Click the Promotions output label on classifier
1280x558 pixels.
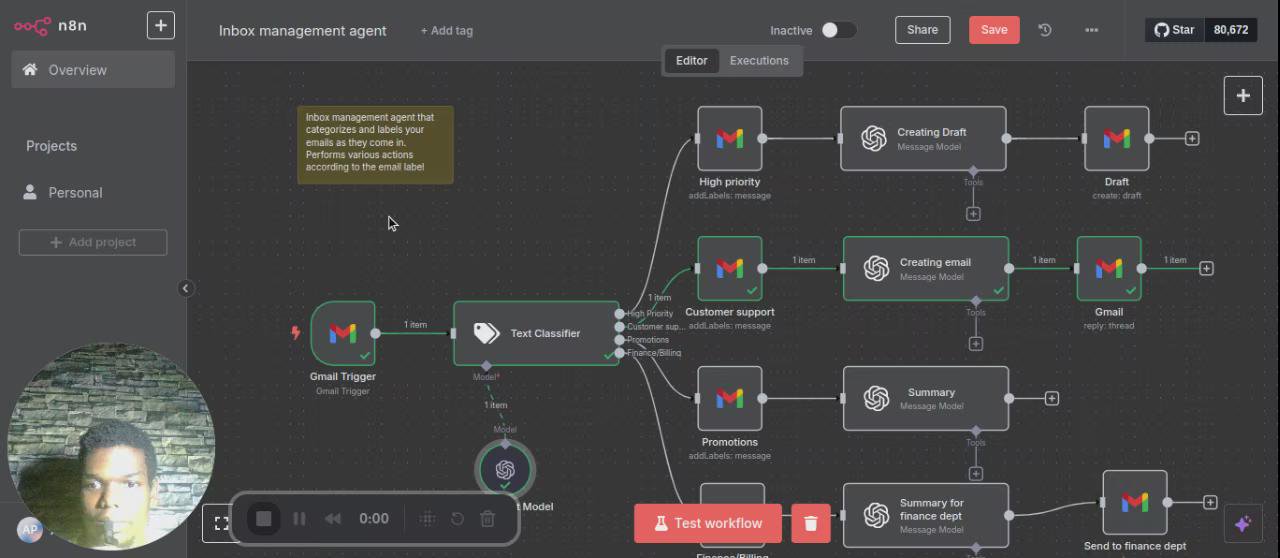pyautogui.click(x=648, y=340)
